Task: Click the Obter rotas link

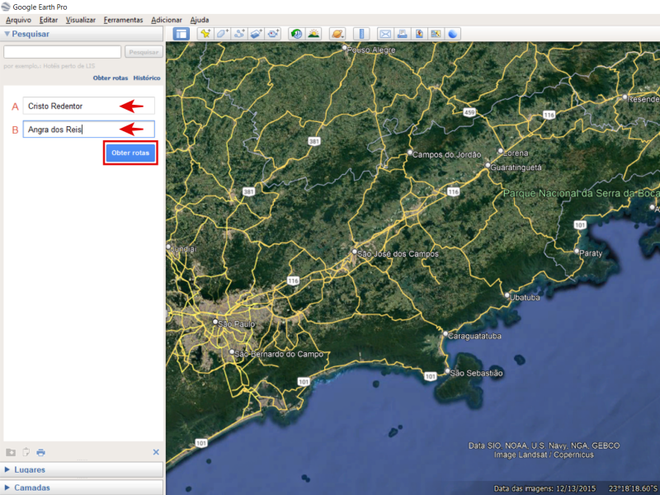Action: coord(110,78)
